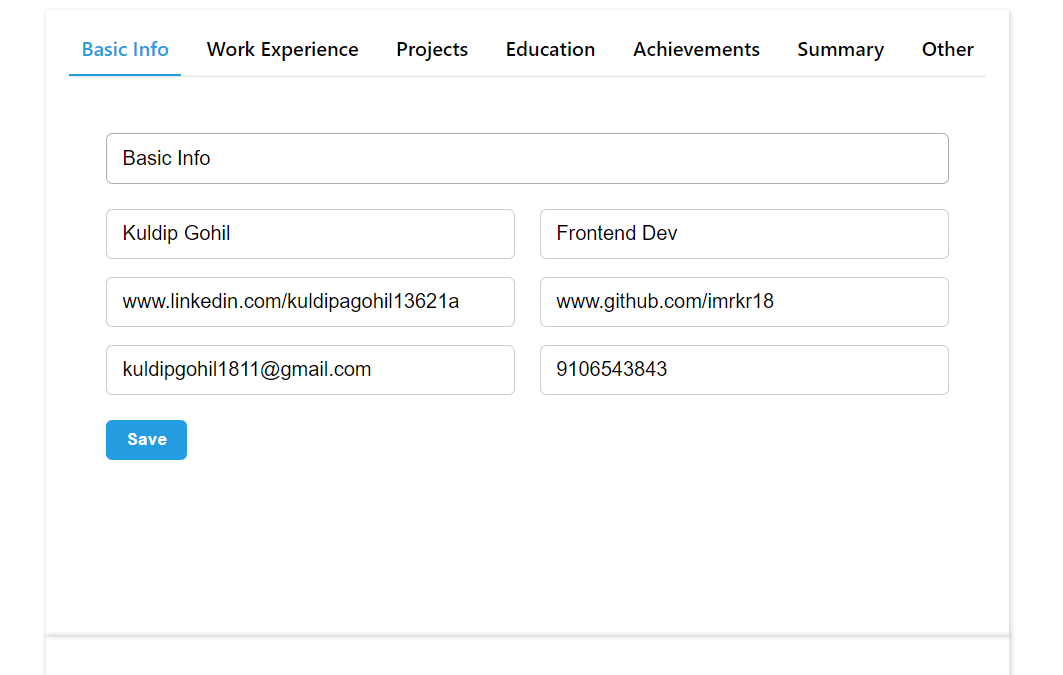The height and width of the screenshot is (675, 1063).
Task: Select the Education tab
Action: coord(550,49)
